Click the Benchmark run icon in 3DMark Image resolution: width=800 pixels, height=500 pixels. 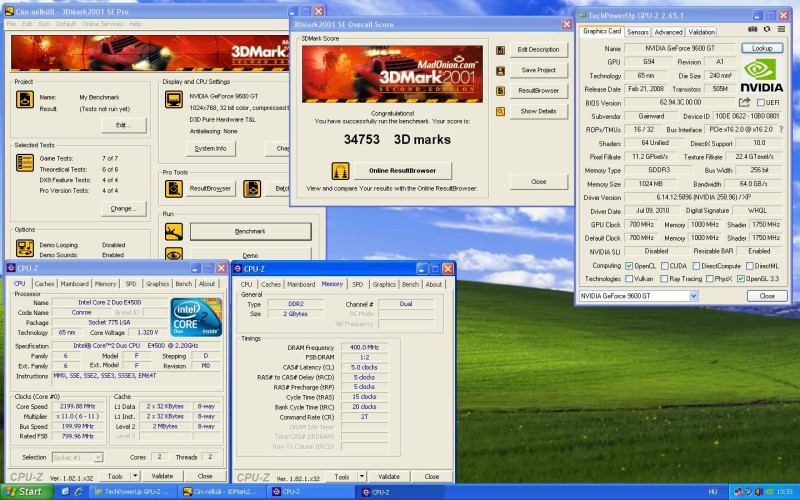tap(174, 231)
